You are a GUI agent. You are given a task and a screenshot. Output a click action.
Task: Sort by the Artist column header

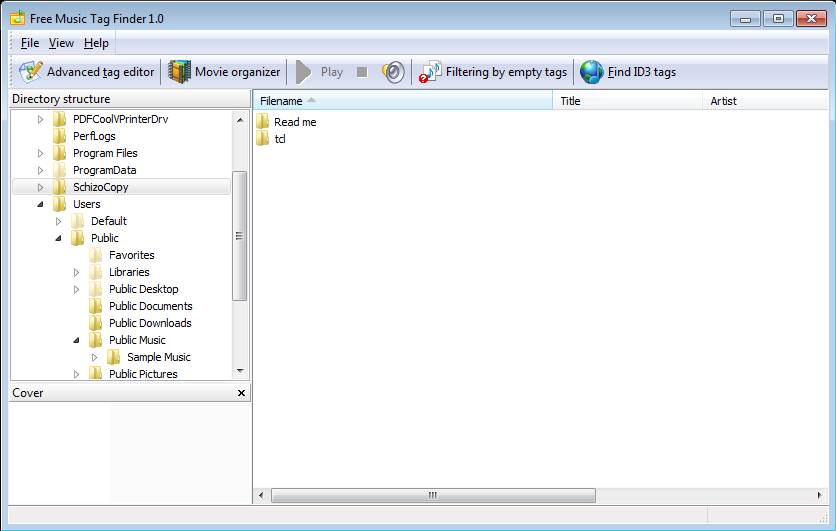pyautogui.click(x=766, y=101)
